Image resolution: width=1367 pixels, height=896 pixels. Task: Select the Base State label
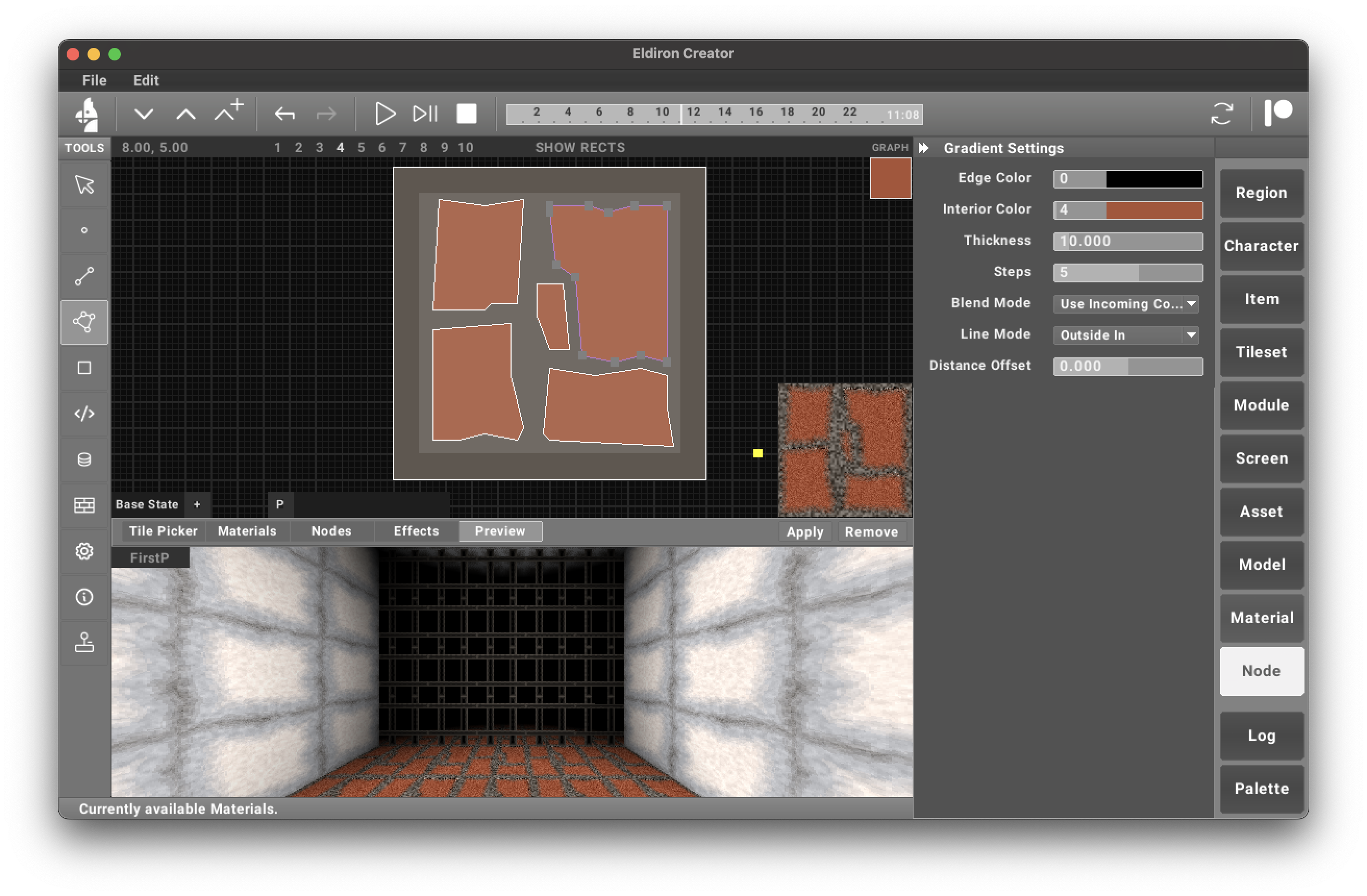click(x=147, y=505)
